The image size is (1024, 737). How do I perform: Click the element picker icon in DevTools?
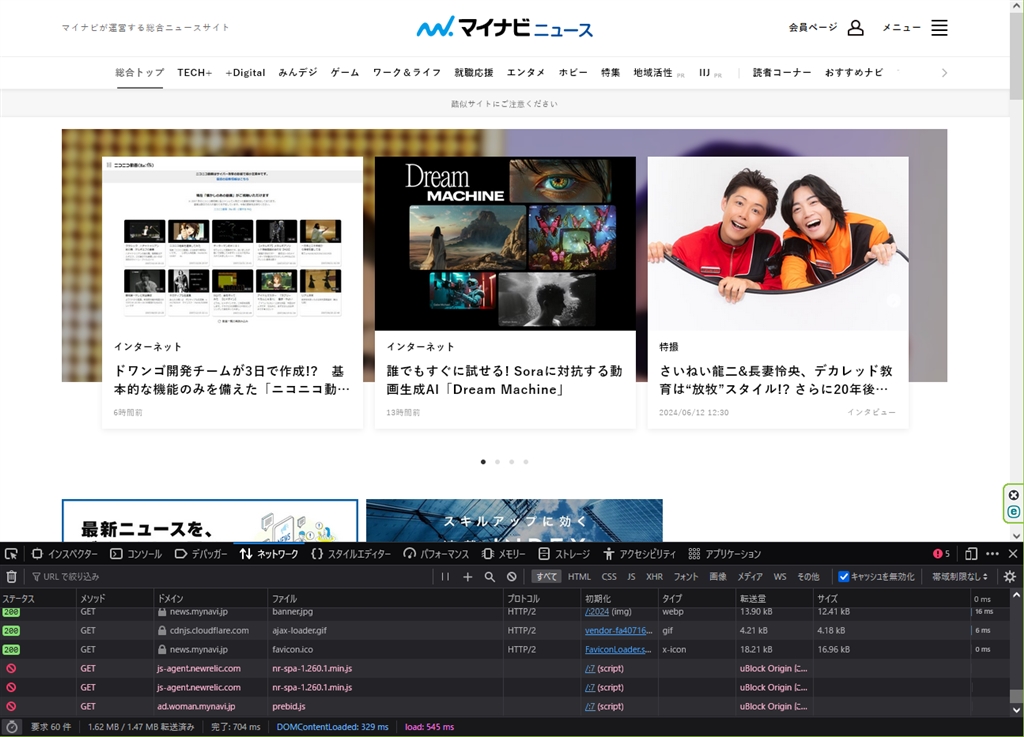[x=11, y=554]
